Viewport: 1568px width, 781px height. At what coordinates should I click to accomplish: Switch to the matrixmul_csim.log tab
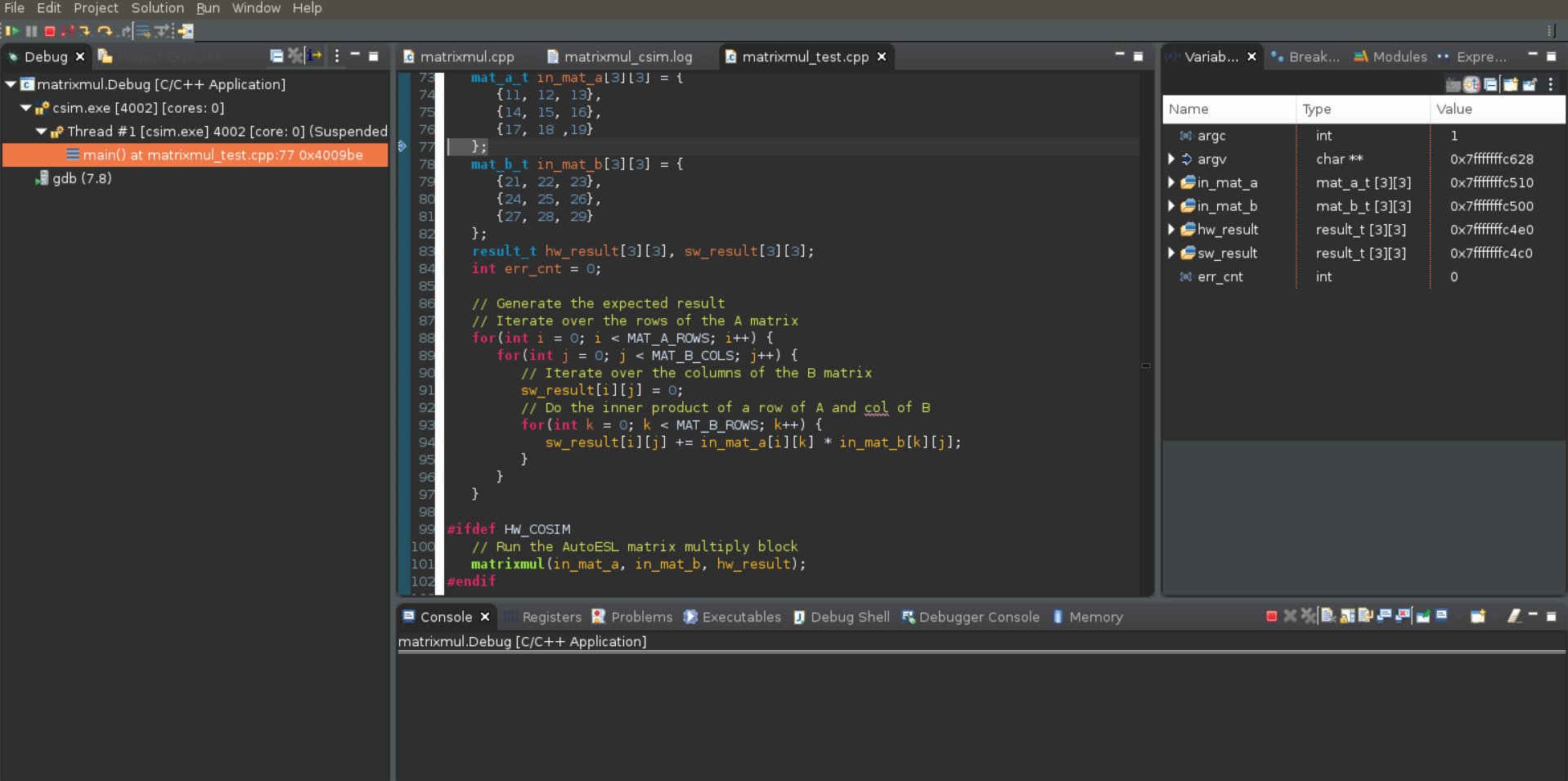627,56
